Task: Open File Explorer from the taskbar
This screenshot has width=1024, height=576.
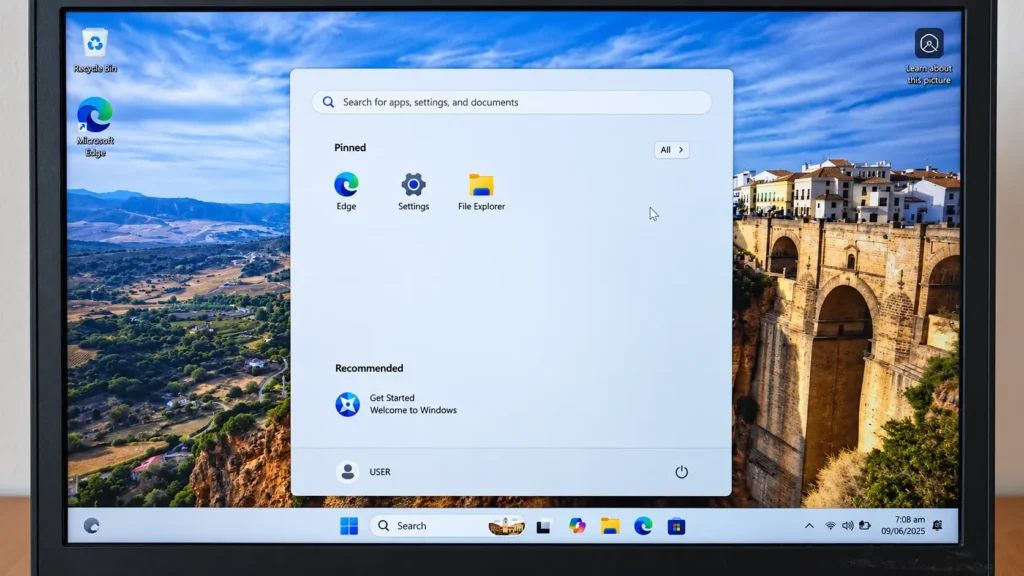Action: point(610,526)
